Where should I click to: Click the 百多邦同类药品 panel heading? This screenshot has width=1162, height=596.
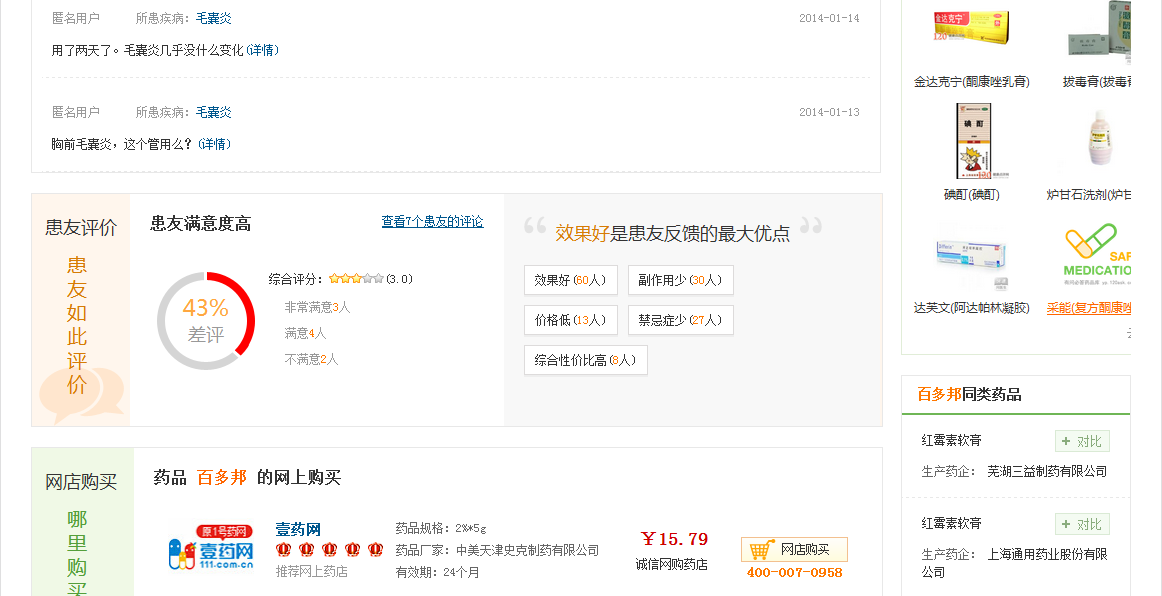(x=969, y=394)
